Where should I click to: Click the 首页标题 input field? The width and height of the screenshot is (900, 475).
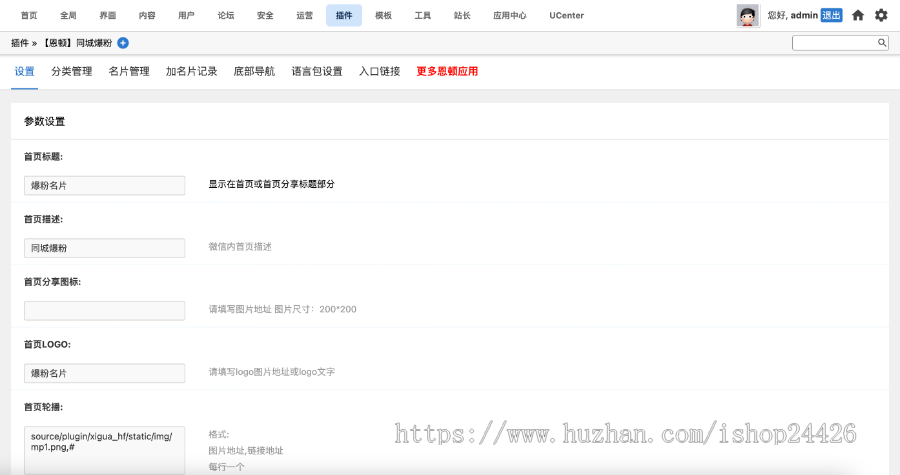point(104,185)
